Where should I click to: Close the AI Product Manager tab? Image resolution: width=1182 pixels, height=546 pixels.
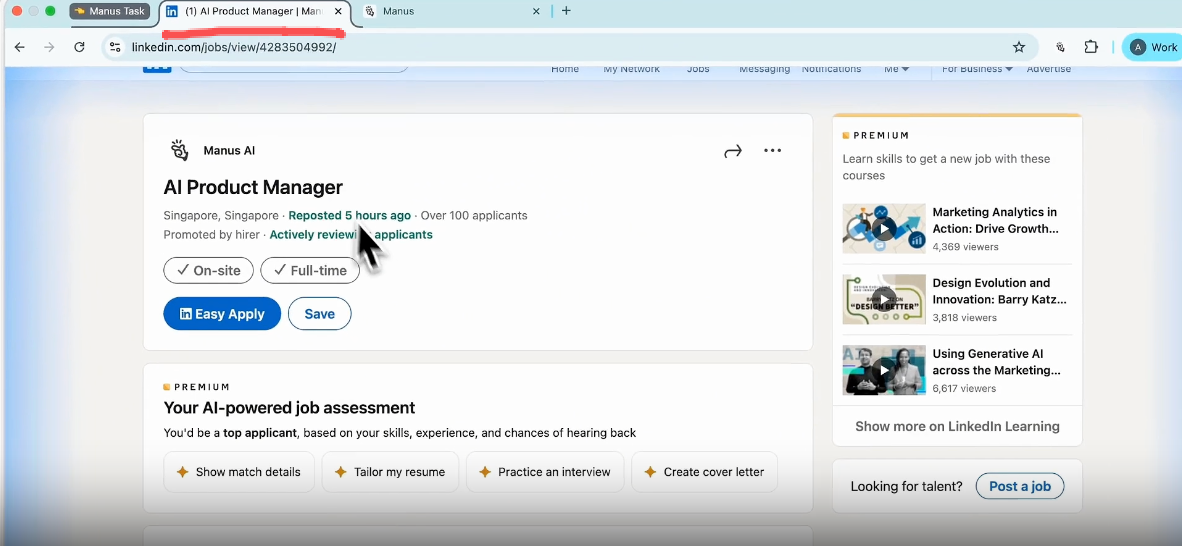pos(338,11)
